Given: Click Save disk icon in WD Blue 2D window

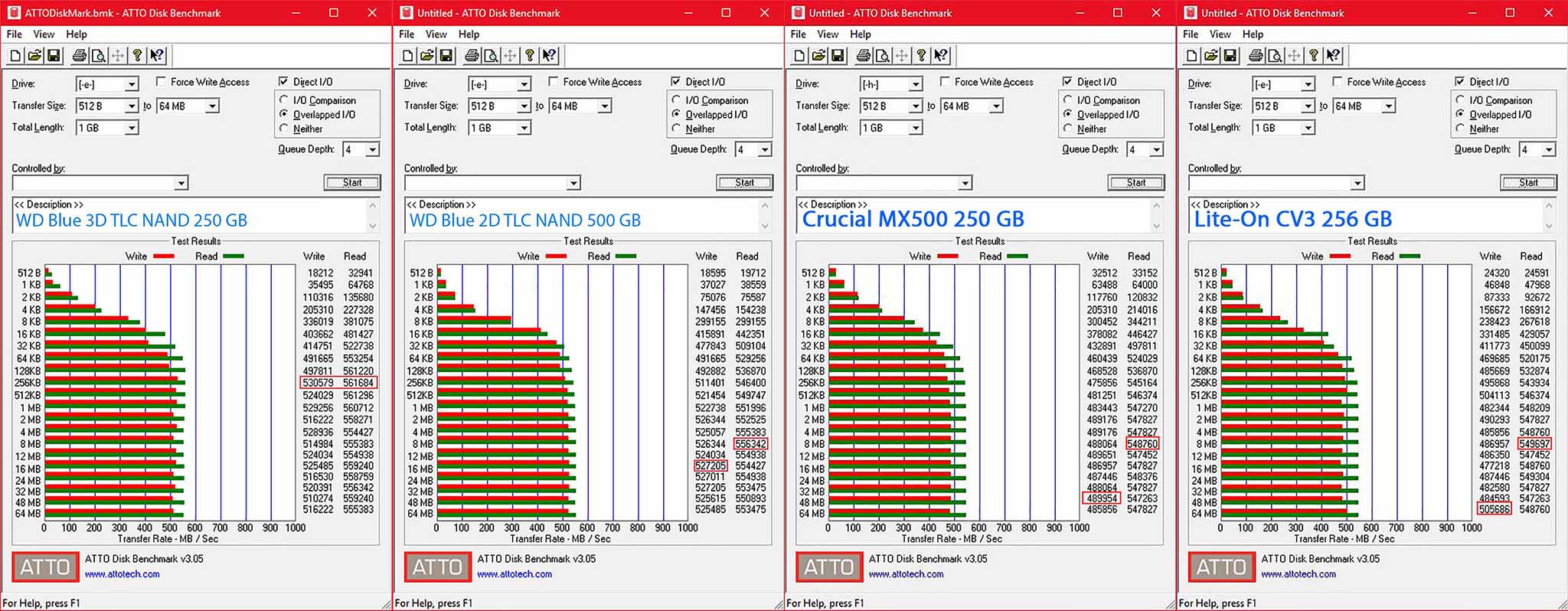Looking at the screenshot, I should (446, 55).
